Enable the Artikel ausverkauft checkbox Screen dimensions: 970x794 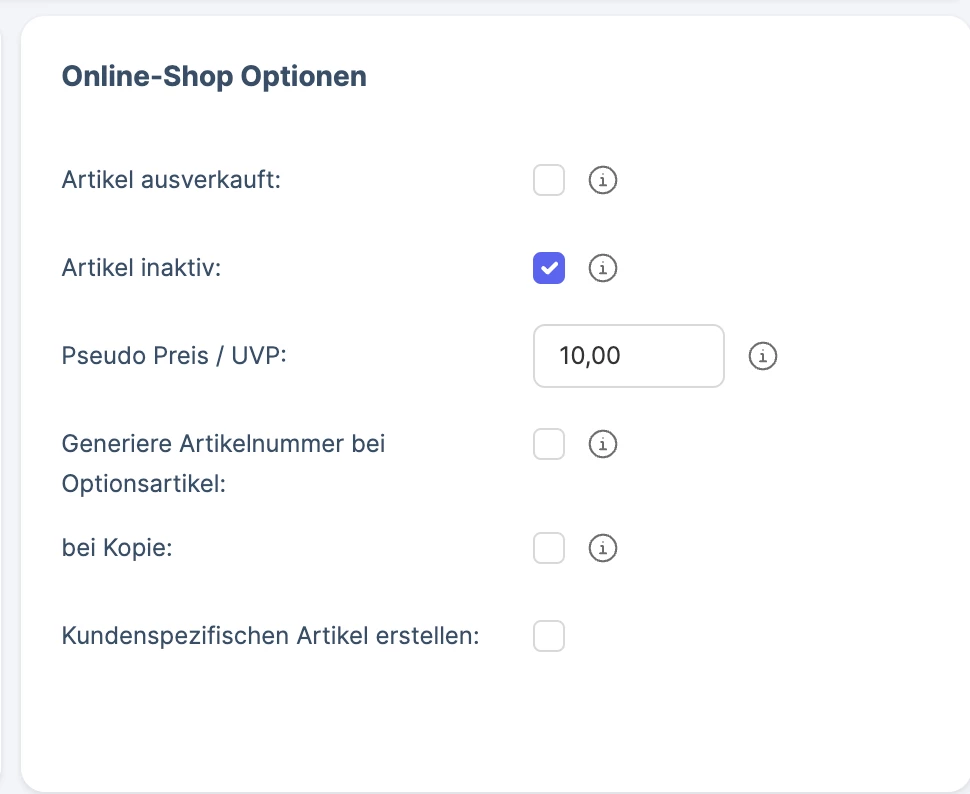pos(549,180)
